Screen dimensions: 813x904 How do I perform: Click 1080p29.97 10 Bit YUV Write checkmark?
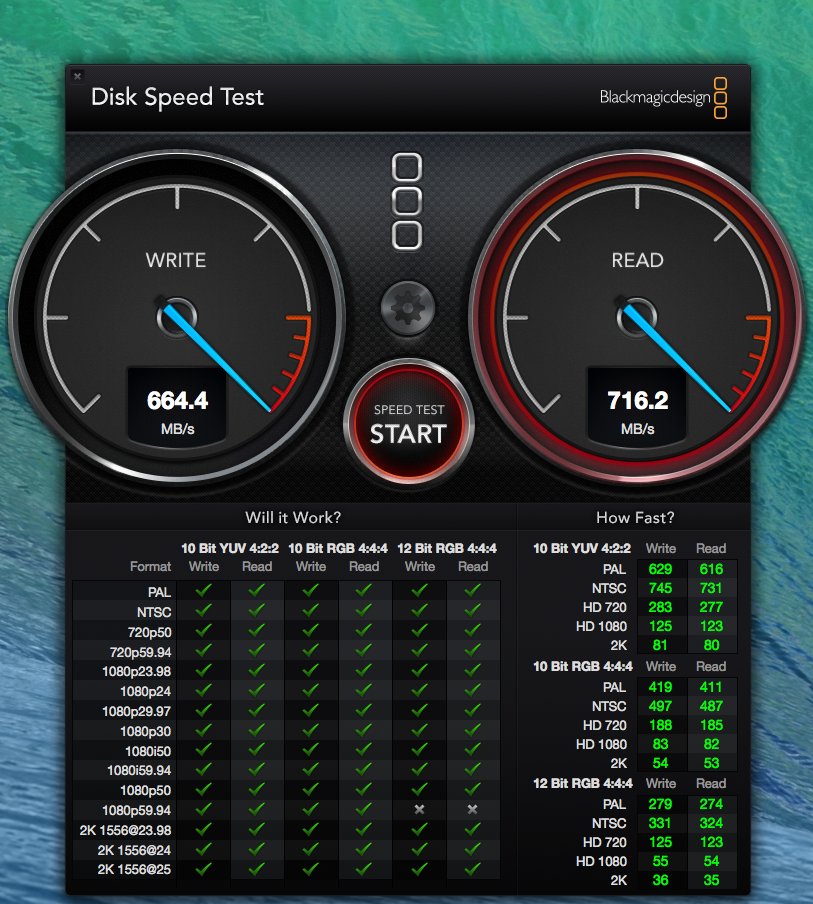coord(203,710)
